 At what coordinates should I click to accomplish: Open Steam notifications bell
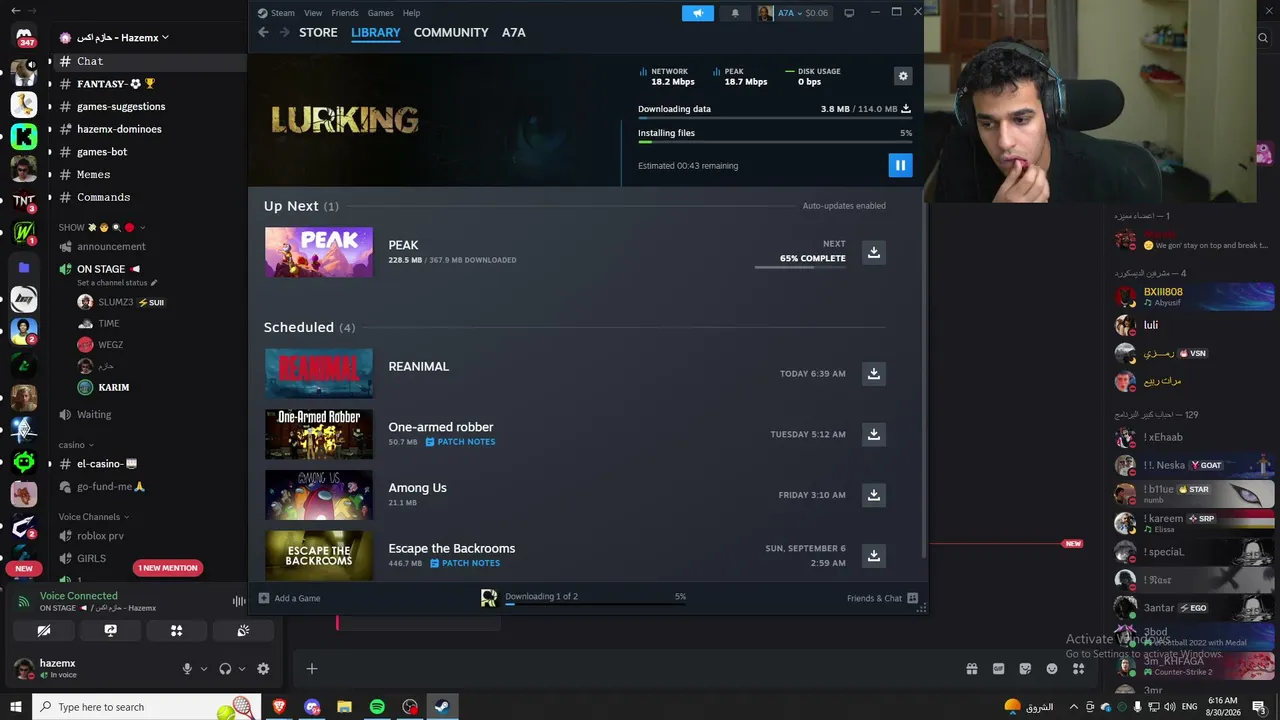click(x=735, y=13)
